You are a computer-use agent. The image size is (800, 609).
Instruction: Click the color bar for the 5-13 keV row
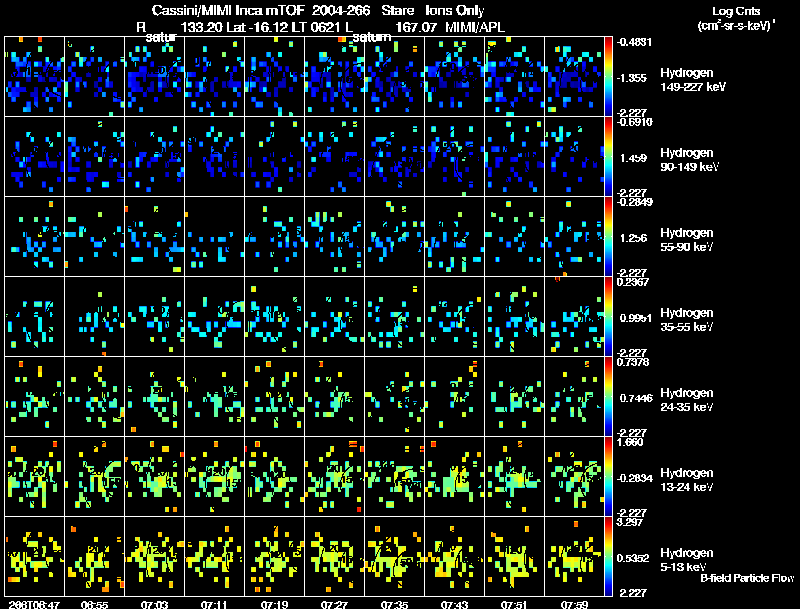(x=608, y=557)
